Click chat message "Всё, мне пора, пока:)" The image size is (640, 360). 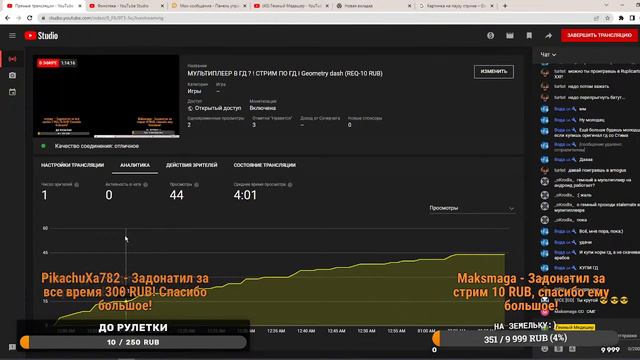pyautogui.click(x=601, y=231)
